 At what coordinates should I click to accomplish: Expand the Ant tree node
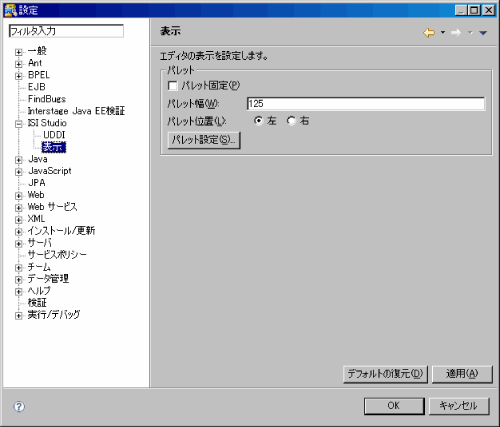pyautogui.click(x=19, y=64)
